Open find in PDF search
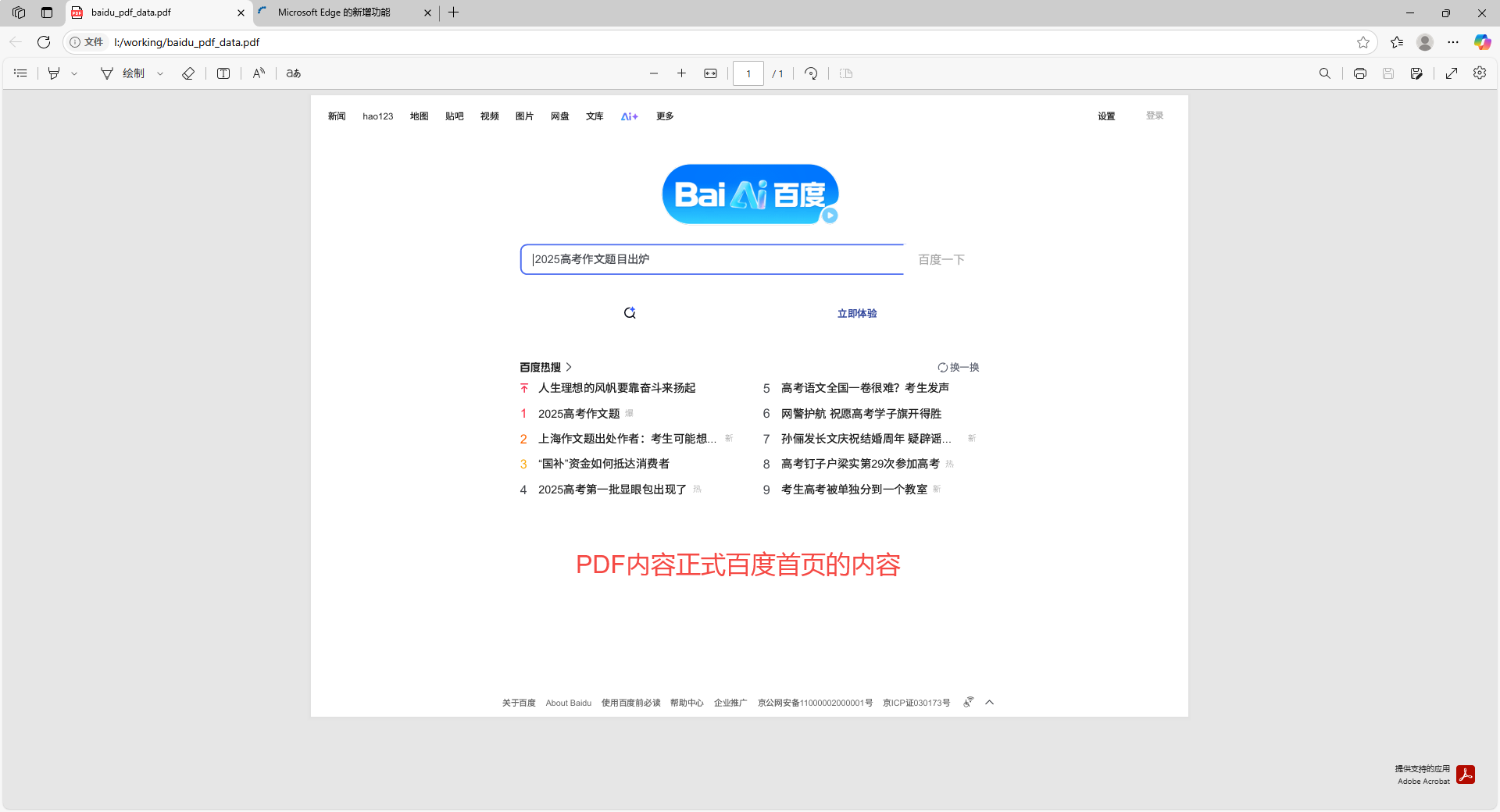Image resolution: width=1500 pixels, height=812 pixels. (1325, 73)
